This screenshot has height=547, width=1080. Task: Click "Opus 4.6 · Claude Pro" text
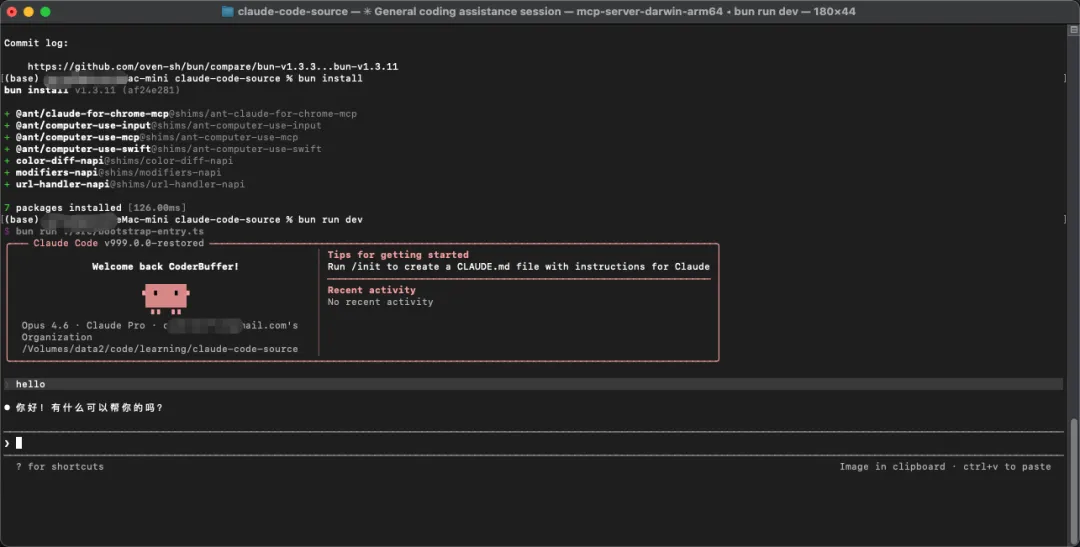(83, 324)
